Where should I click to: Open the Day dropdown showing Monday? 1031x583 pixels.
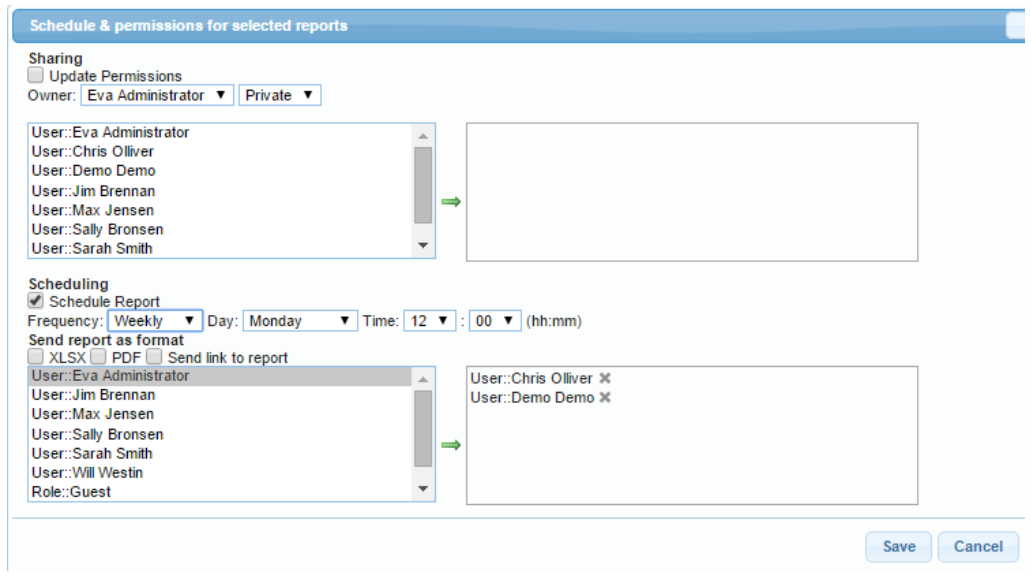pyautogui.click(x=300, y=321)
